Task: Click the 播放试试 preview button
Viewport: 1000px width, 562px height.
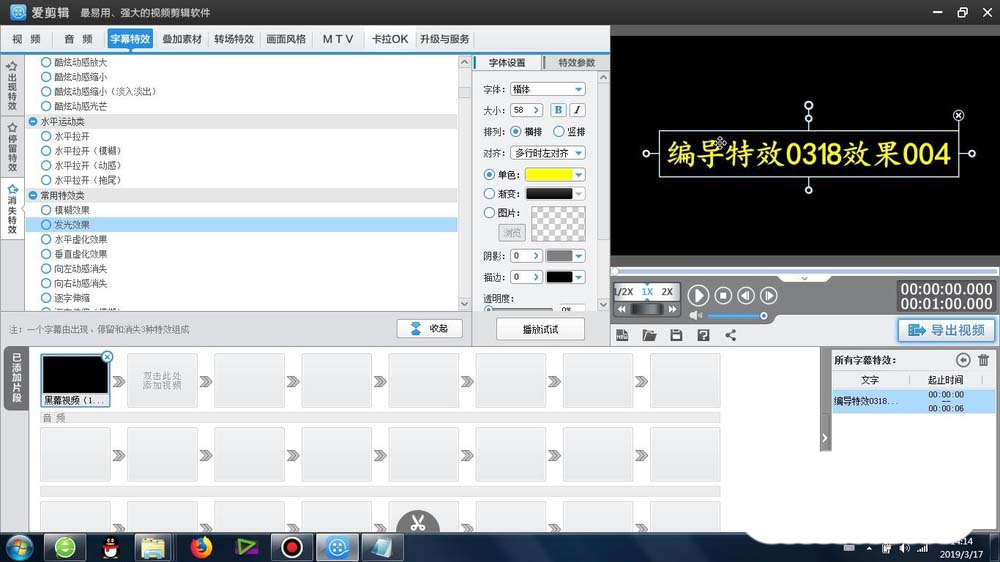Action: pyautogui.click(x=540, y=329)
